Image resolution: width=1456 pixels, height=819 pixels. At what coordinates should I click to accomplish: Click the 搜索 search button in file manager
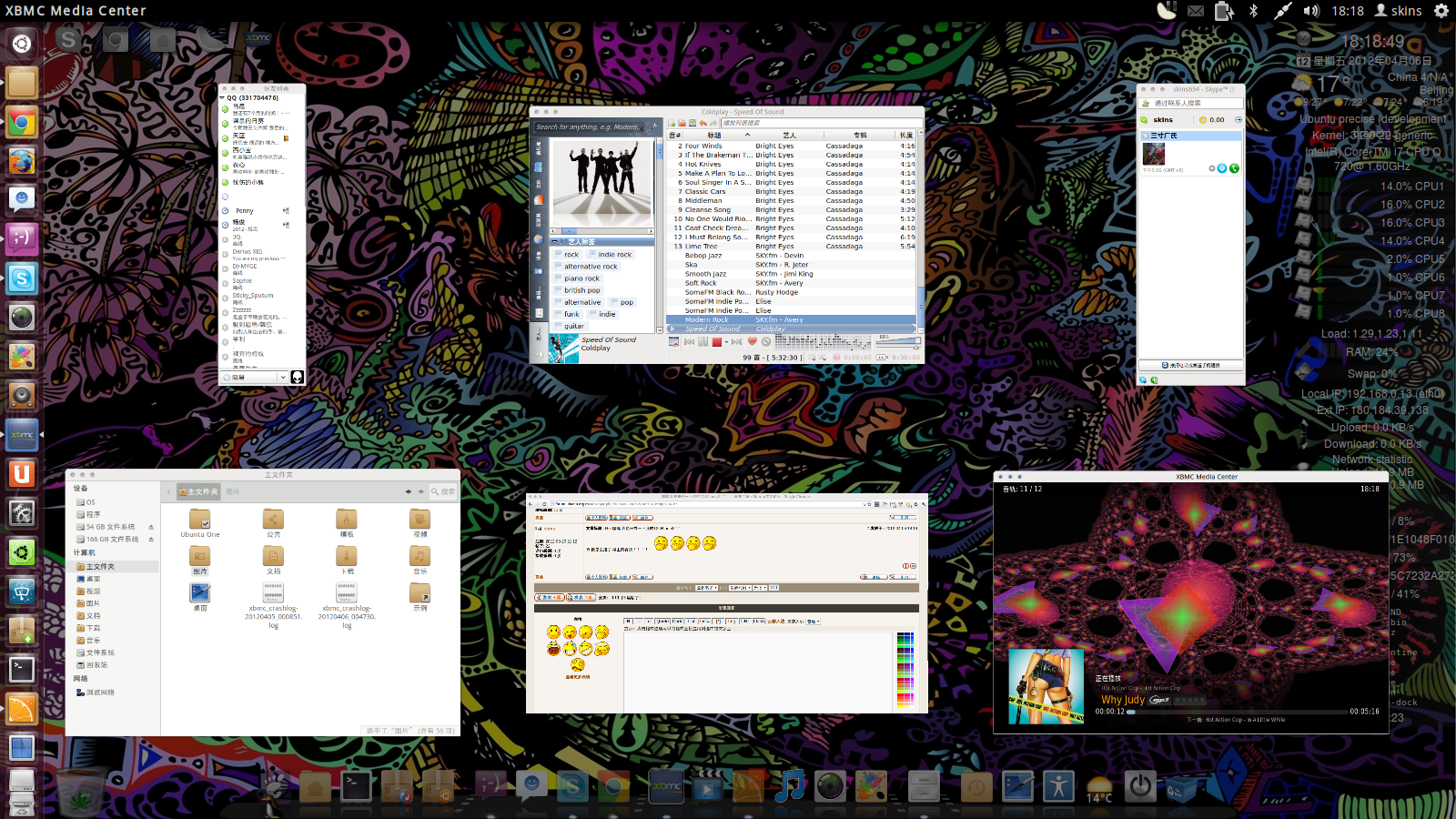(x=443, y=491)
